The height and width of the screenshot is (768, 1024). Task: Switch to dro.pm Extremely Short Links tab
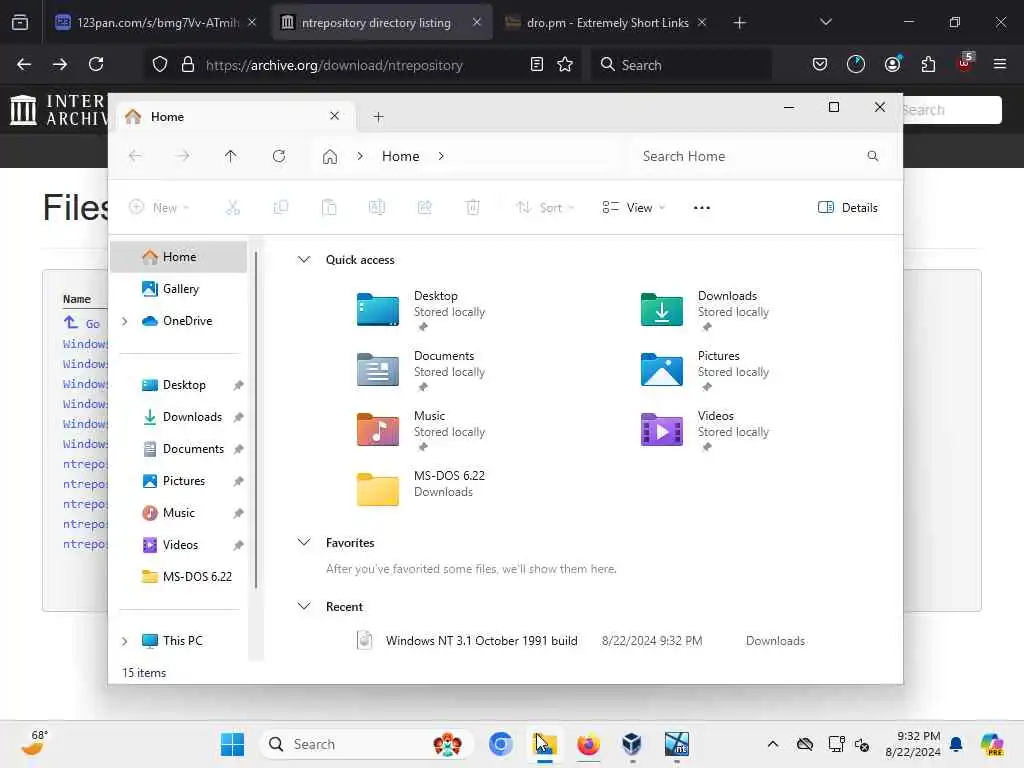[606, 22]
